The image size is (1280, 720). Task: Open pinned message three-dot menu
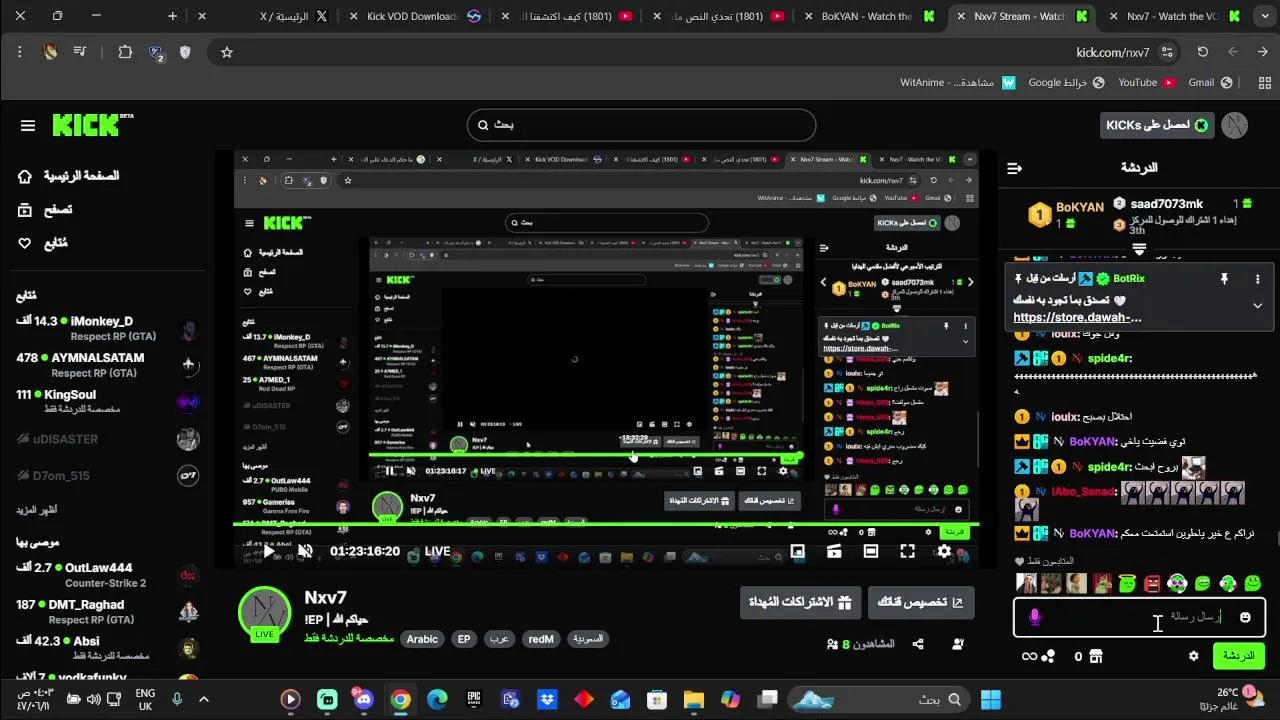pyautogui.click(x=1257, y=279)
